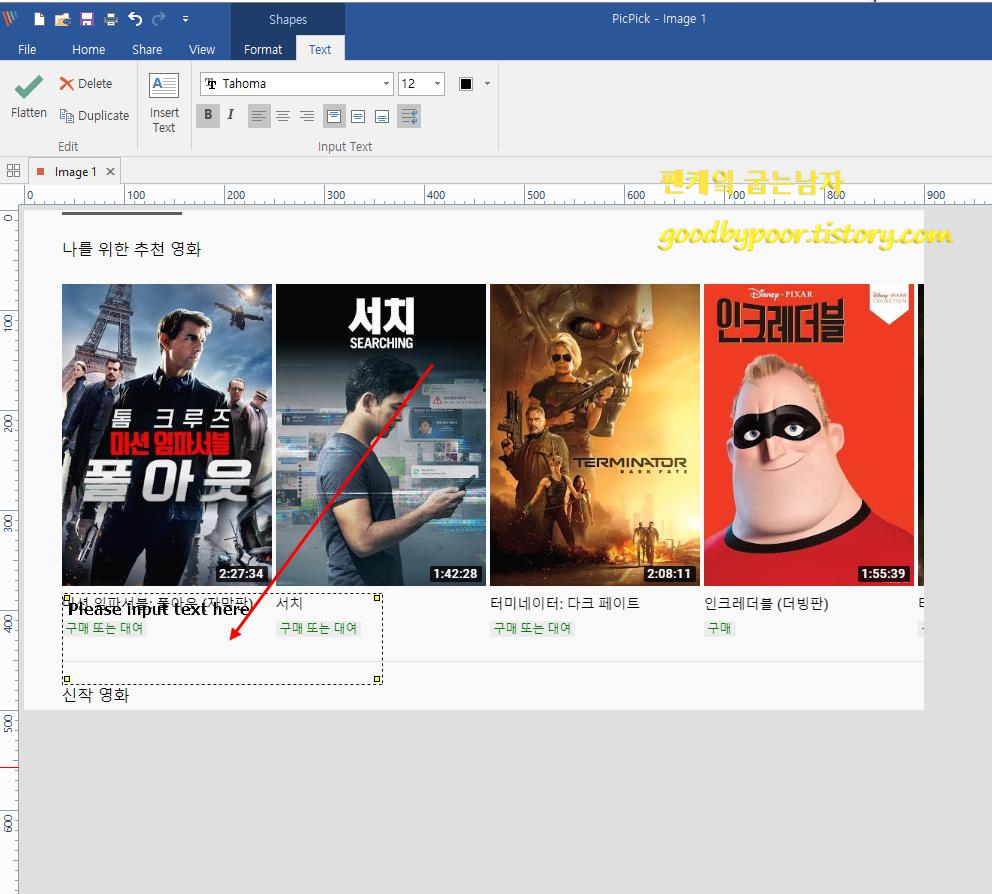Open the File menu
Viewport: 992px width, 894px height.
click(27, 49)
